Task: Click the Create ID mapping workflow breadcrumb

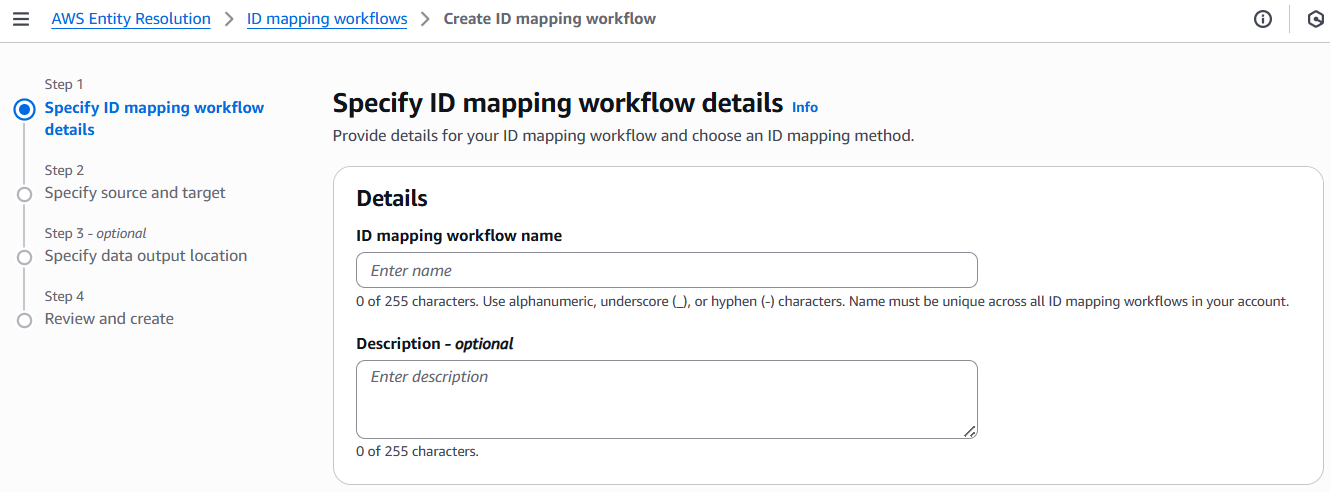Action: pyautogui.click(x=549, y=19)
